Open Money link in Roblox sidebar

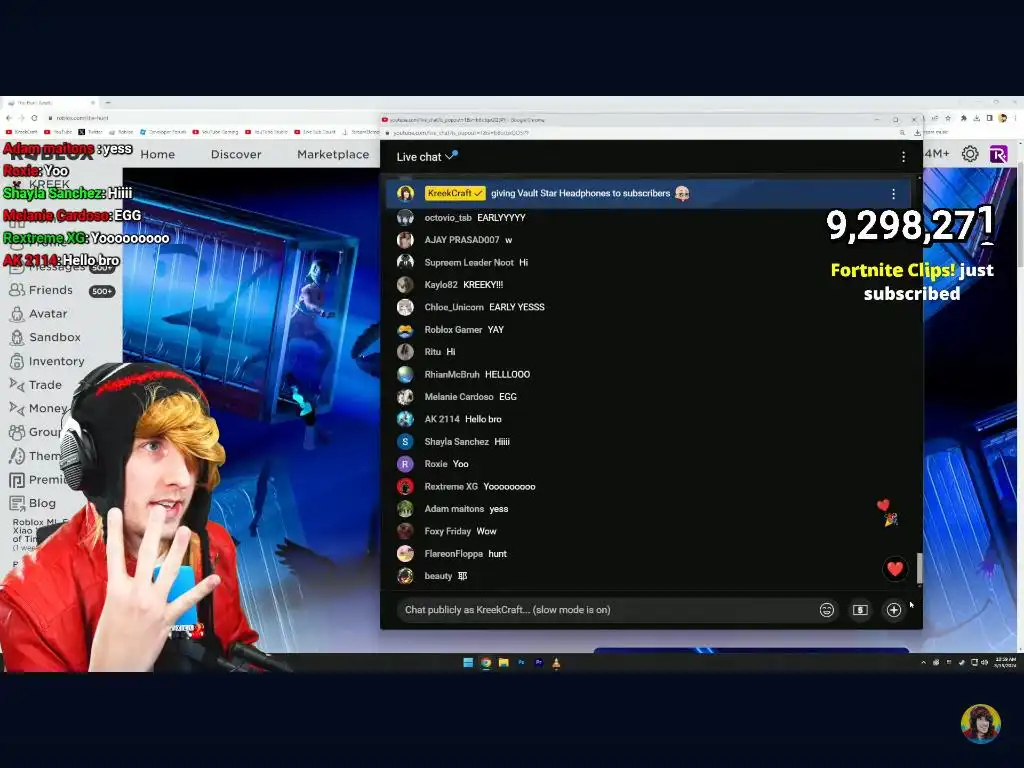tap(48, 408)
